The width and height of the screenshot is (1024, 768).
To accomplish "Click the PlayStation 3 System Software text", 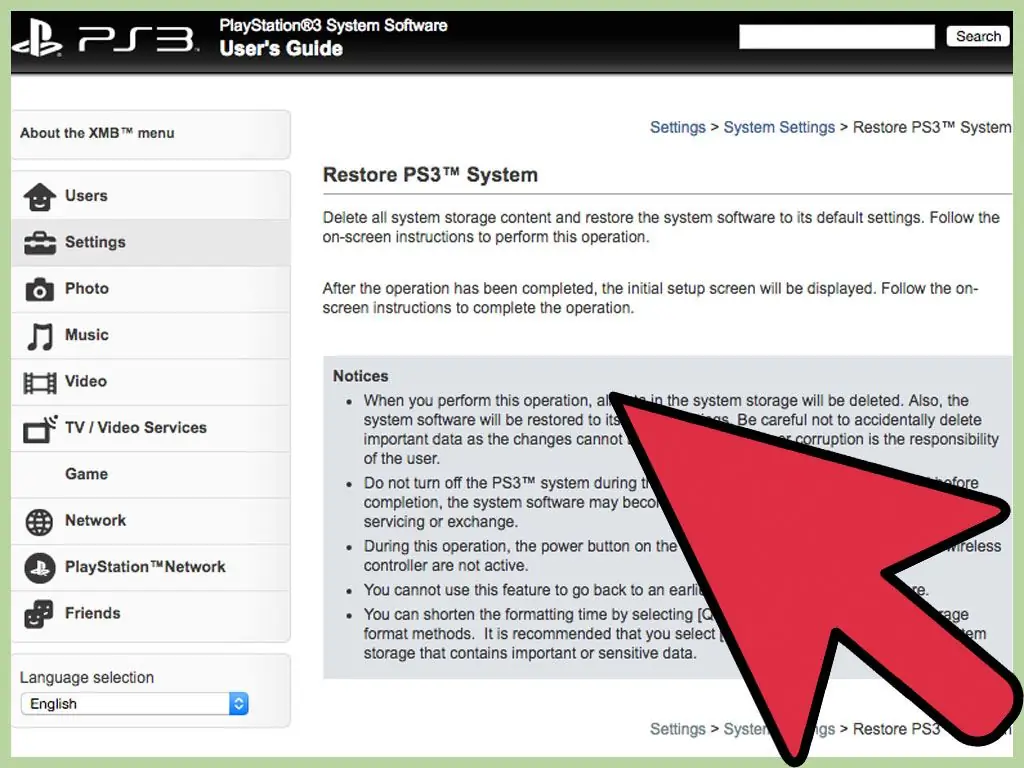I will pos(333,25).
